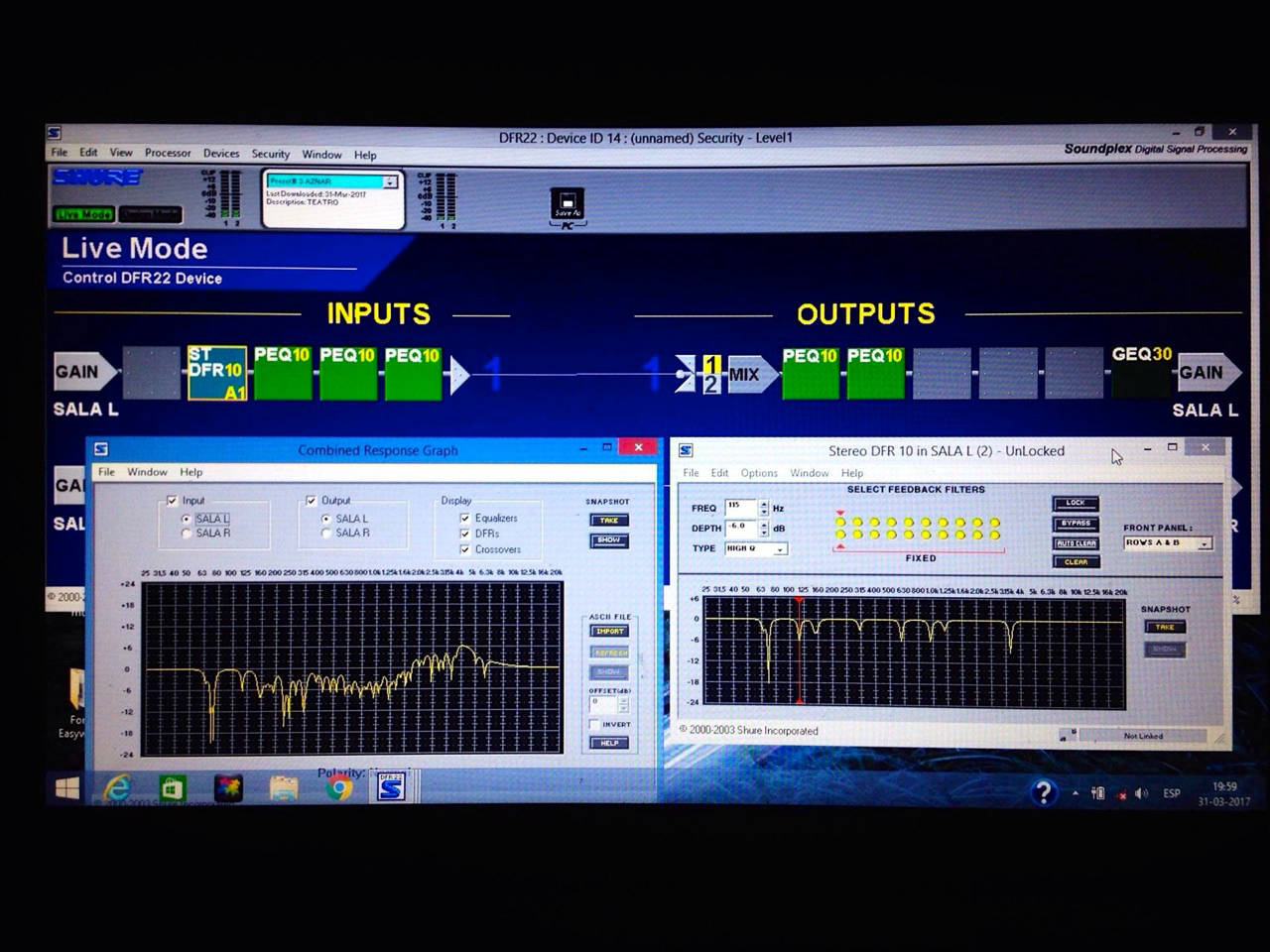Open the first PEQ10 block in OUTPUTS
1270x952 pixels.
pyautogui.click(x=810, y=373)
